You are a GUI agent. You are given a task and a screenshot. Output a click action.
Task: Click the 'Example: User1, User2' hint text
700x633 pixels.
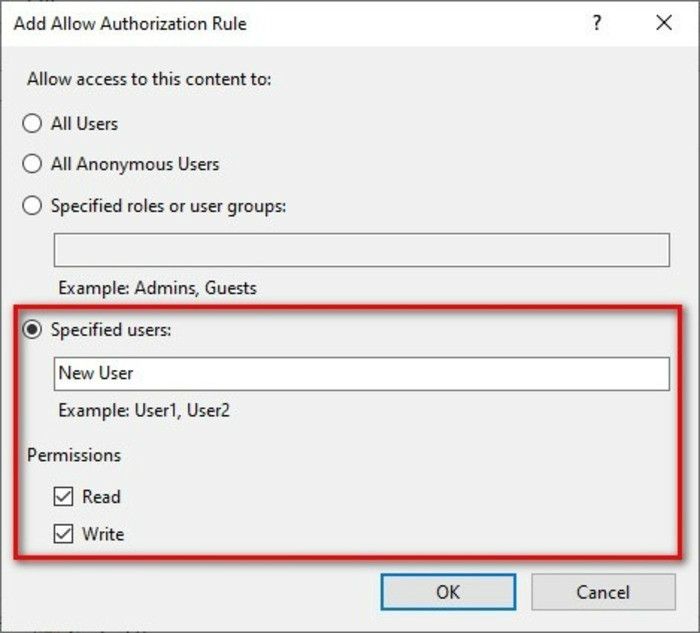pyautogui.click(x=144, y=410)
